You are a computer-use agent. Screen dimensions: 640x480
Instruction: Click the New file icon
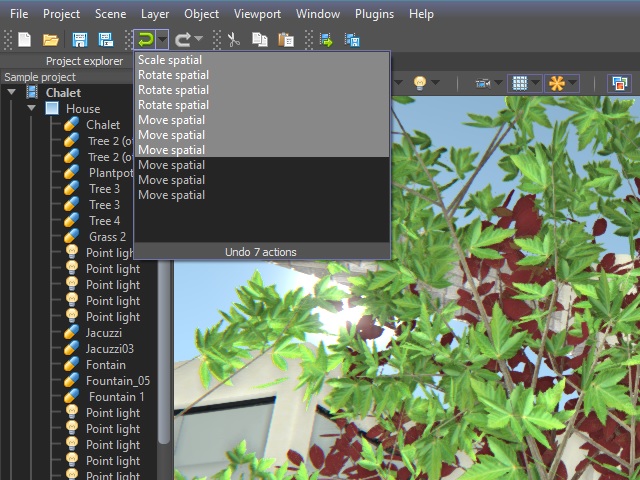point(24,40)
